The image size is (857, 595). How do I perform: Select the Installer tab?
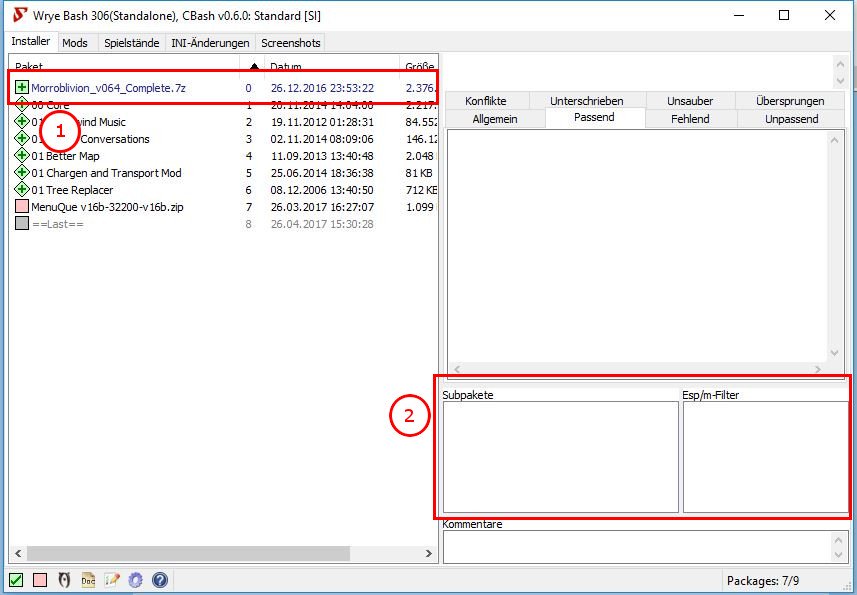[31, 41]
